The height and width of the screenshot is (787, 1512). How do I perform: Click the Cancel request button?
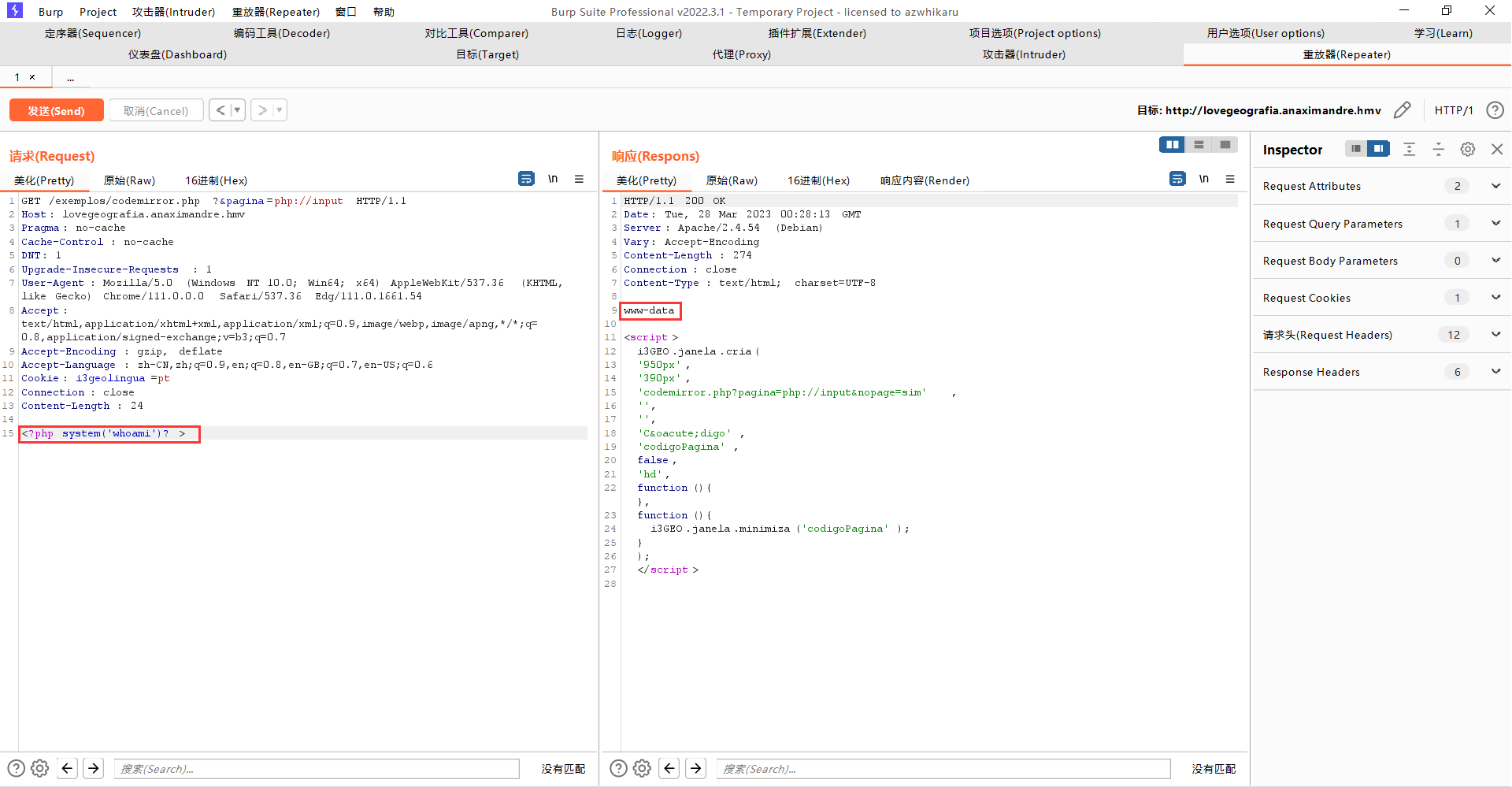156,110
